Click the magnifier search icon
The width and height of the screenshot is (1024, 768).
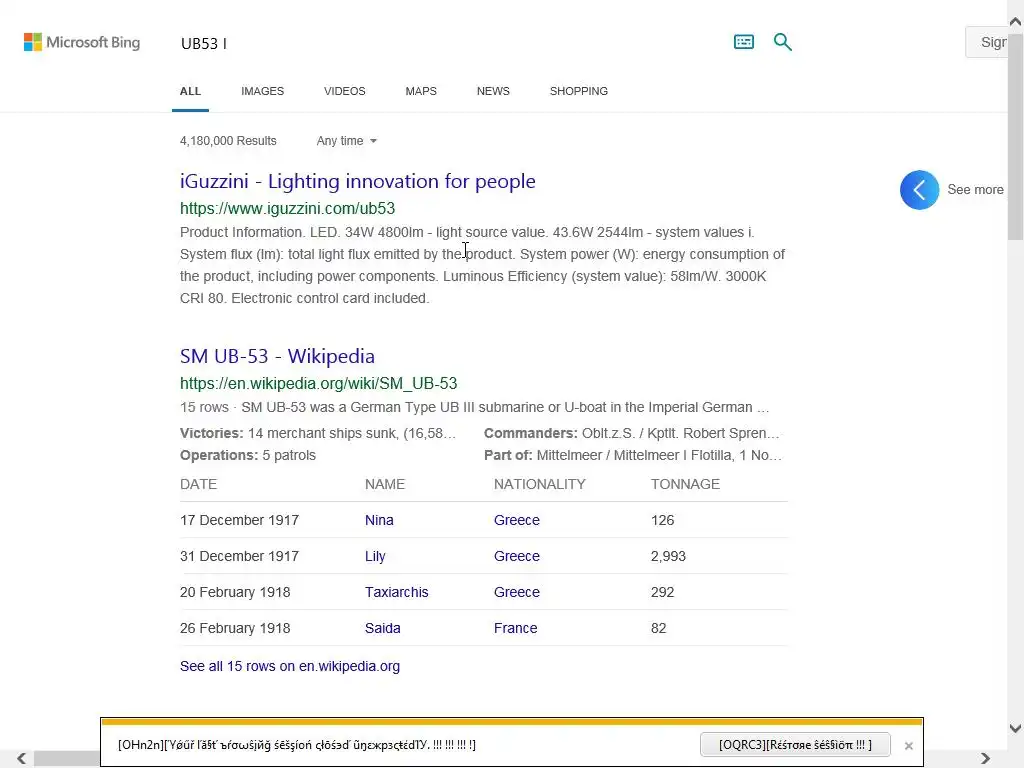pyautogui.click(x=782, y=42)
